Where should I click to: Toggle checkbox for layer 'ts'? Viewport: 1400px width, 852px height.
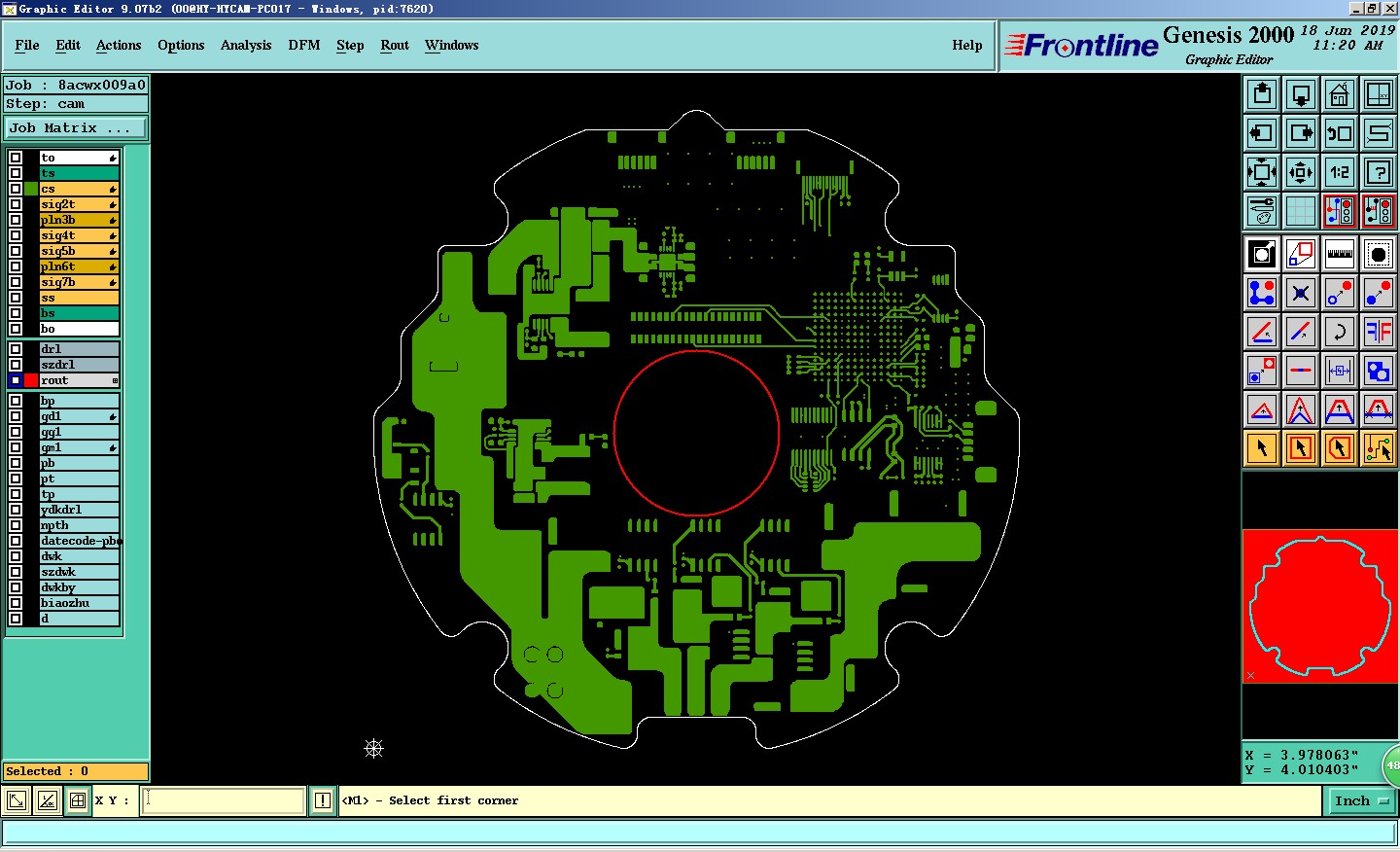tap(16, 173)
